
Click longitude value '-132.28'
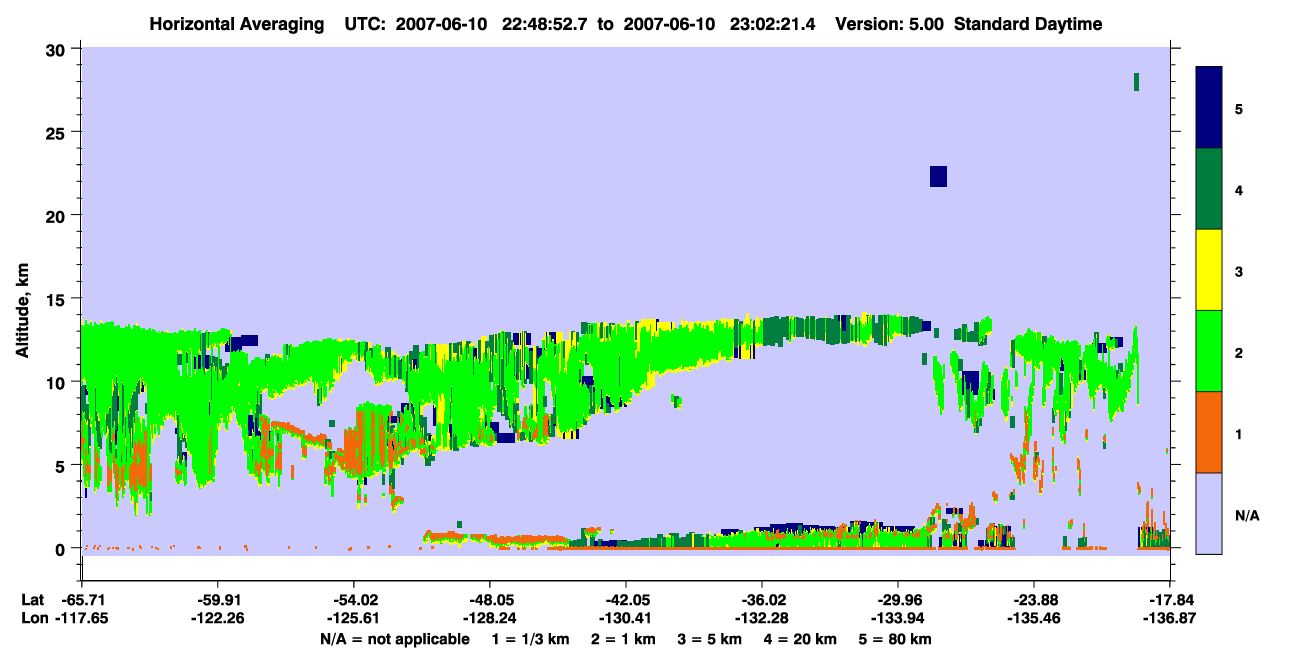[761, 619]
